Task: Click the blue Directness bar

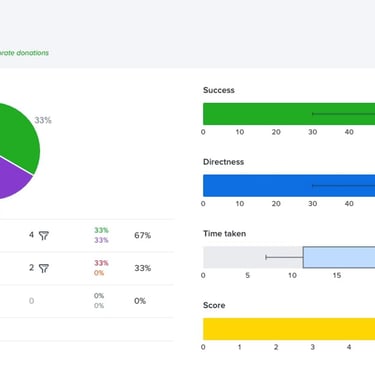Action: click(x=289, y=186)
